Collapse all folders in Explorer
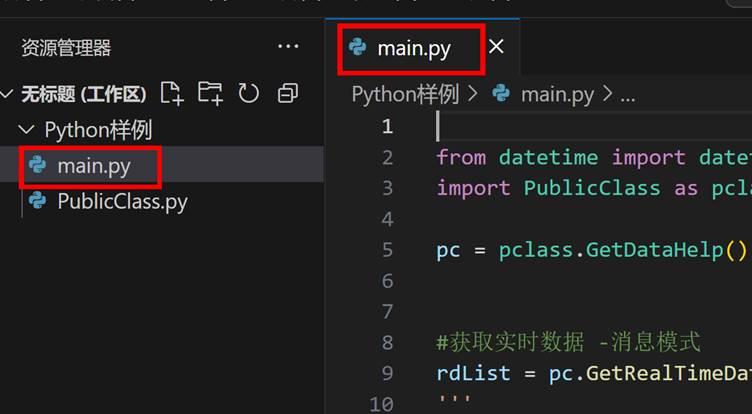Screen dimensions: 752x414 (x=288, y=93)
